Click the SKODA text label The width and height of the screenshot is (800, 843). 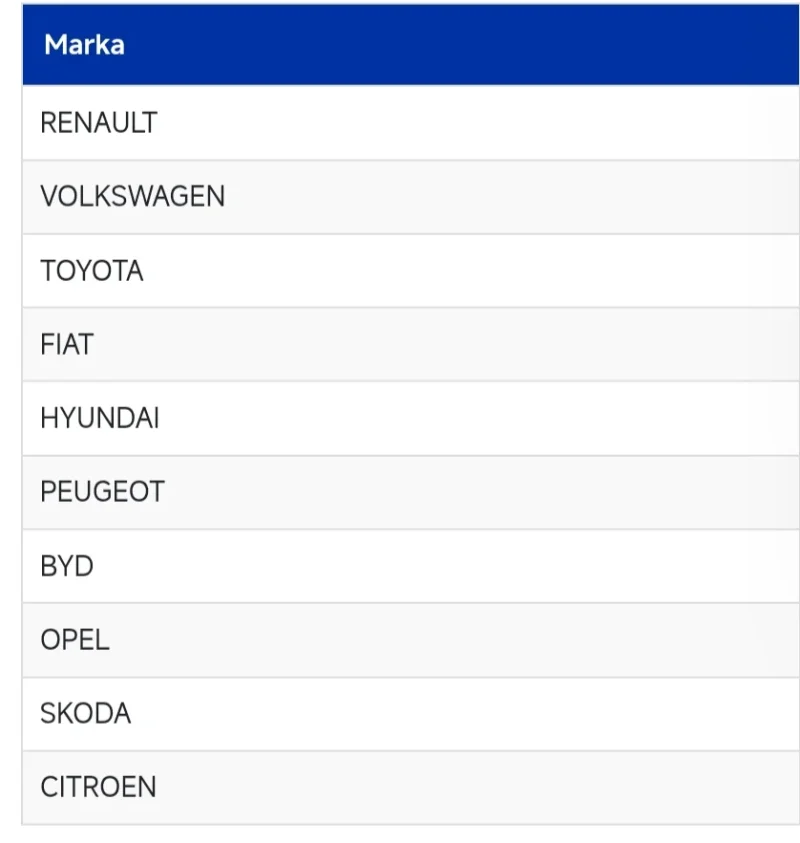tap(86, 715)
